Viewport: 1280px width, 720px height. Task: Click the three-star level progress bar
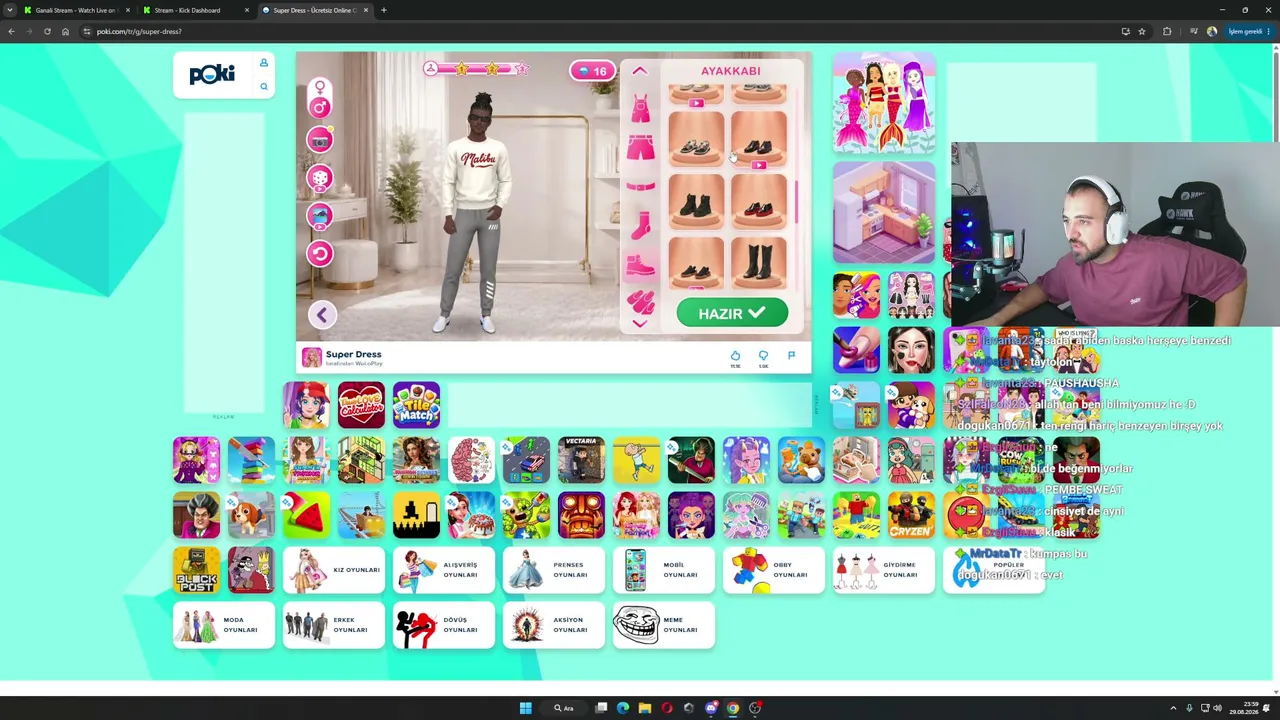pyautogui.click(x=476, y=69)
